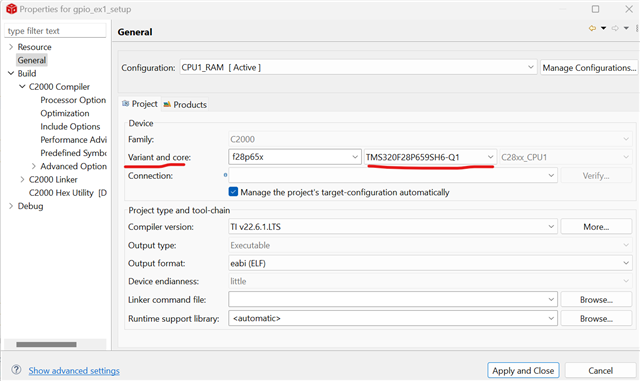Click the sidebar horizontal scrollbar
Image resolution: width=640 pixels, height=381 pixels.
click(46, 344)
